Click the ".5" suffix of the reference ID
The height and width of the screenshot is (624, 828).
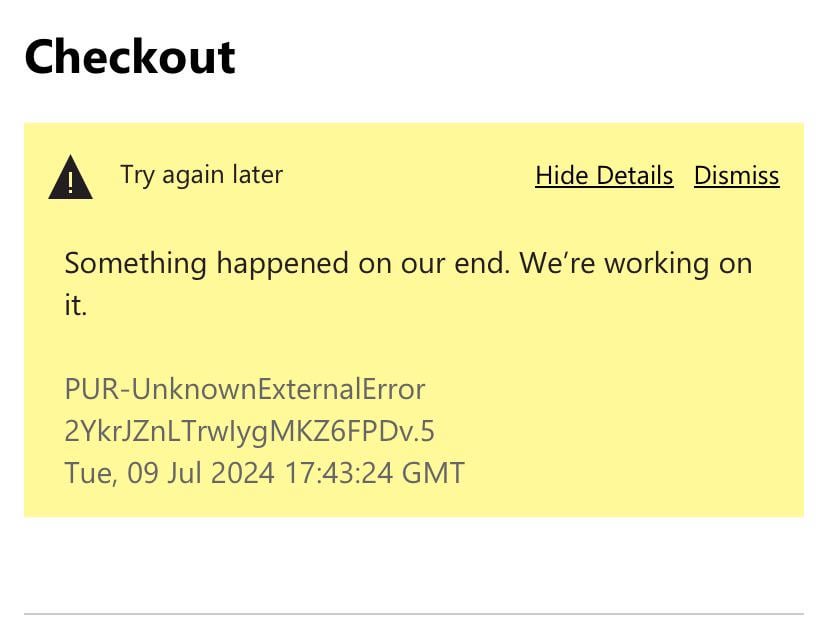coord(423,431)
